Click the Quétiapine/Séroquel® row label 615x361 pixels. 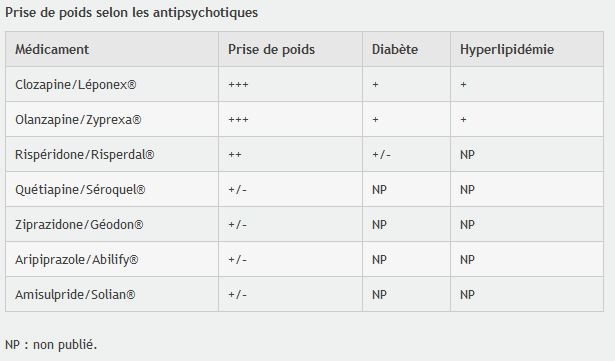pos(80,190)
